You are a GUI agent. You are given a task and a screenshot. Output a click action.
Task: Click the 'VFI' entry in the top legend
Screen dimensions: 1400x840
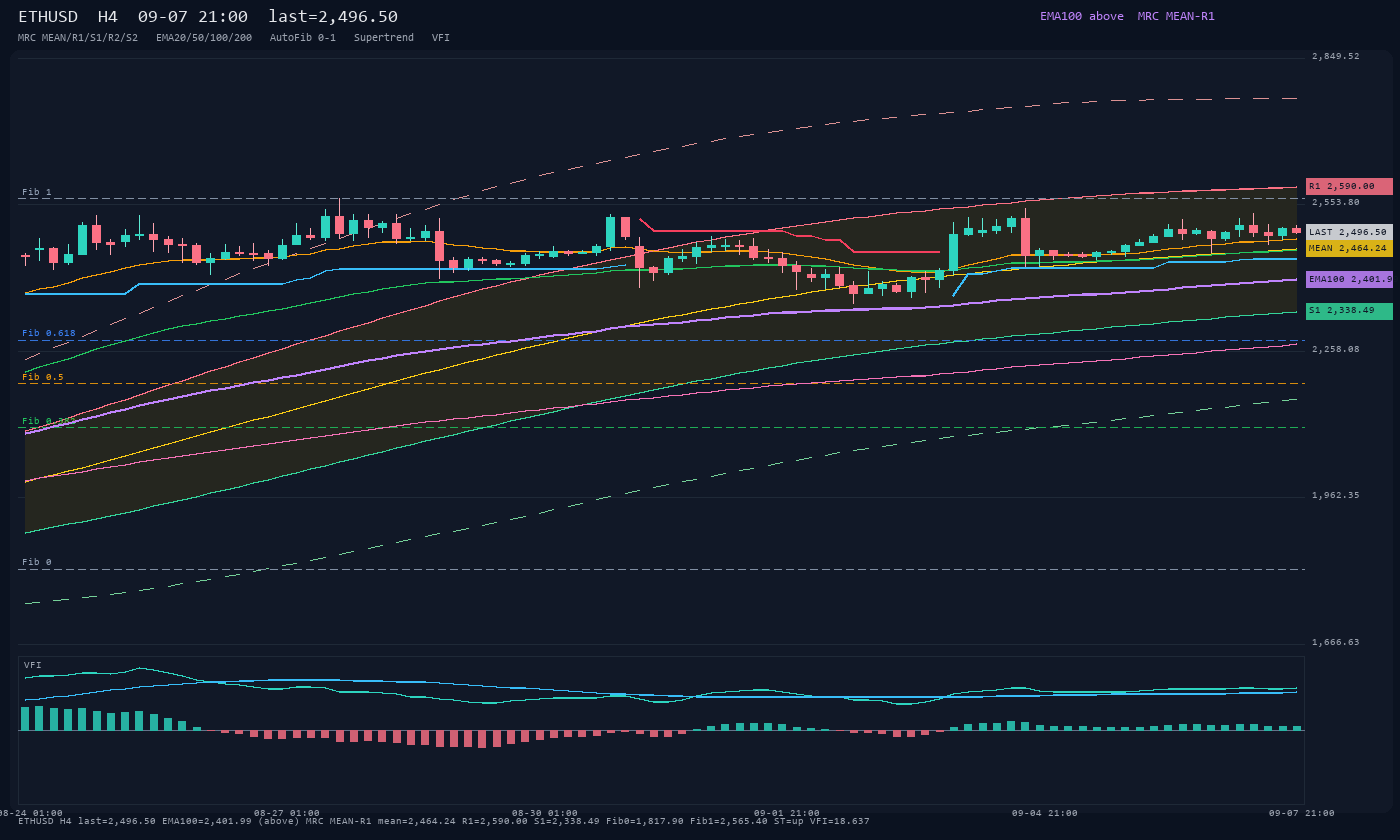pyautogui.click(x=441, y=37)
